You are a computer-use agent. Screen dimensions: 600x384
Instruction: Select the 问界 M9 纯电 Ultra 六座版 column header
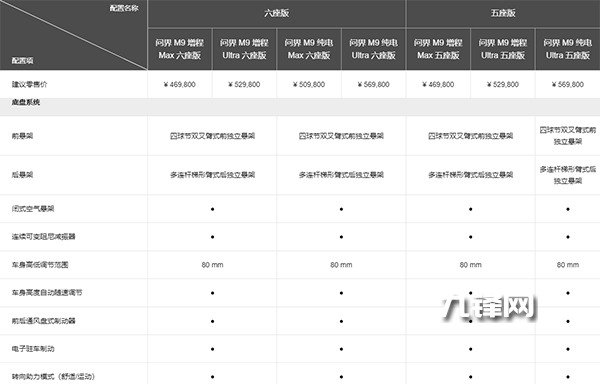click(x=373, y=49)
